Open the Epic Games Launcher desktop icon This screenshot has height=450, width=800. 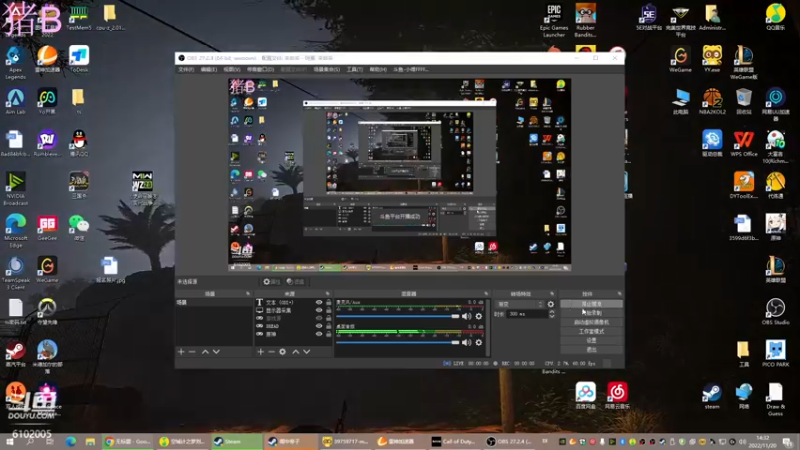[554, 20]
